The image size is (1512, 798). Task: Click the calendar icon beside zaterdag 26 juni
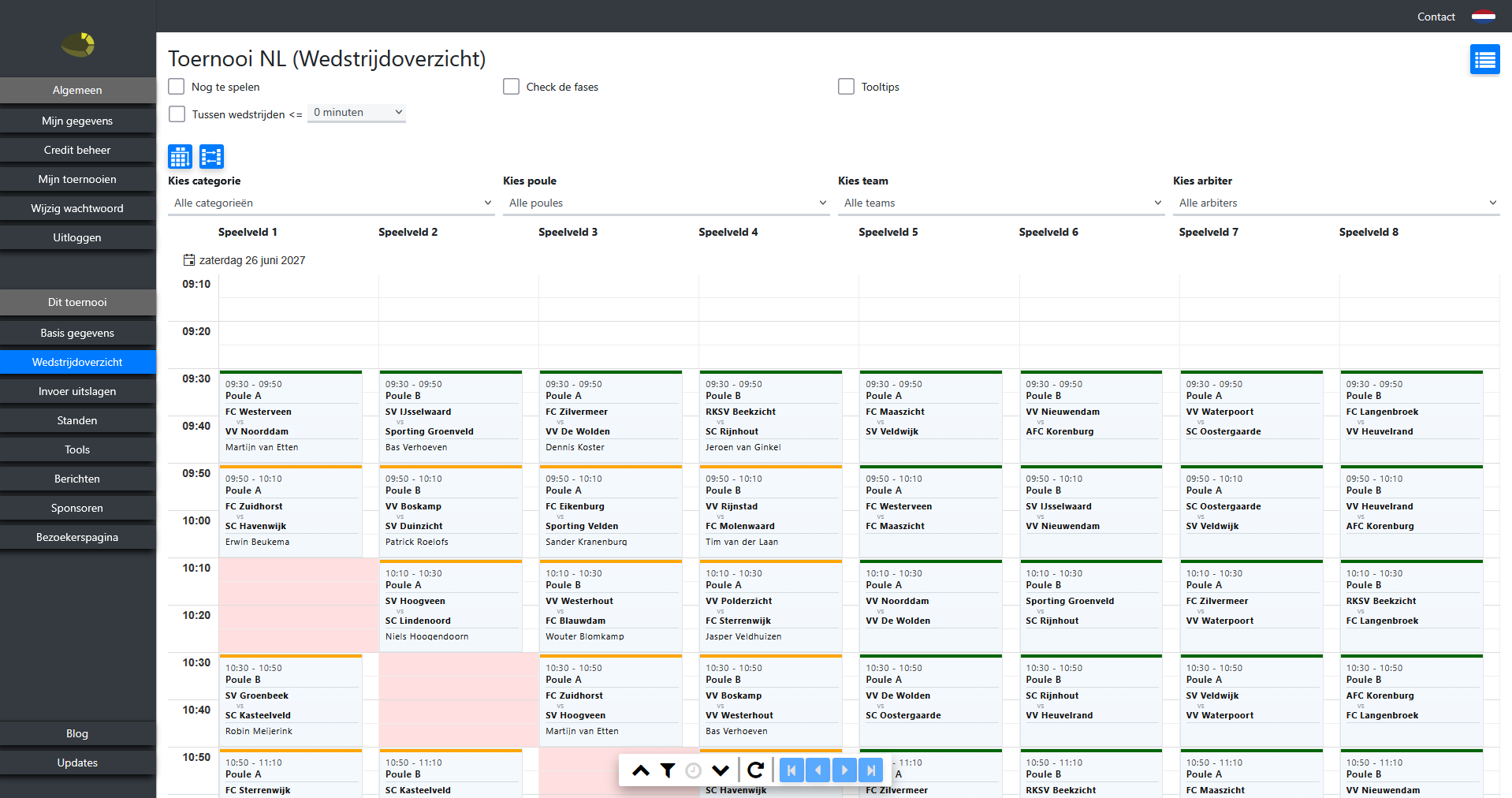tap(189, 260)
